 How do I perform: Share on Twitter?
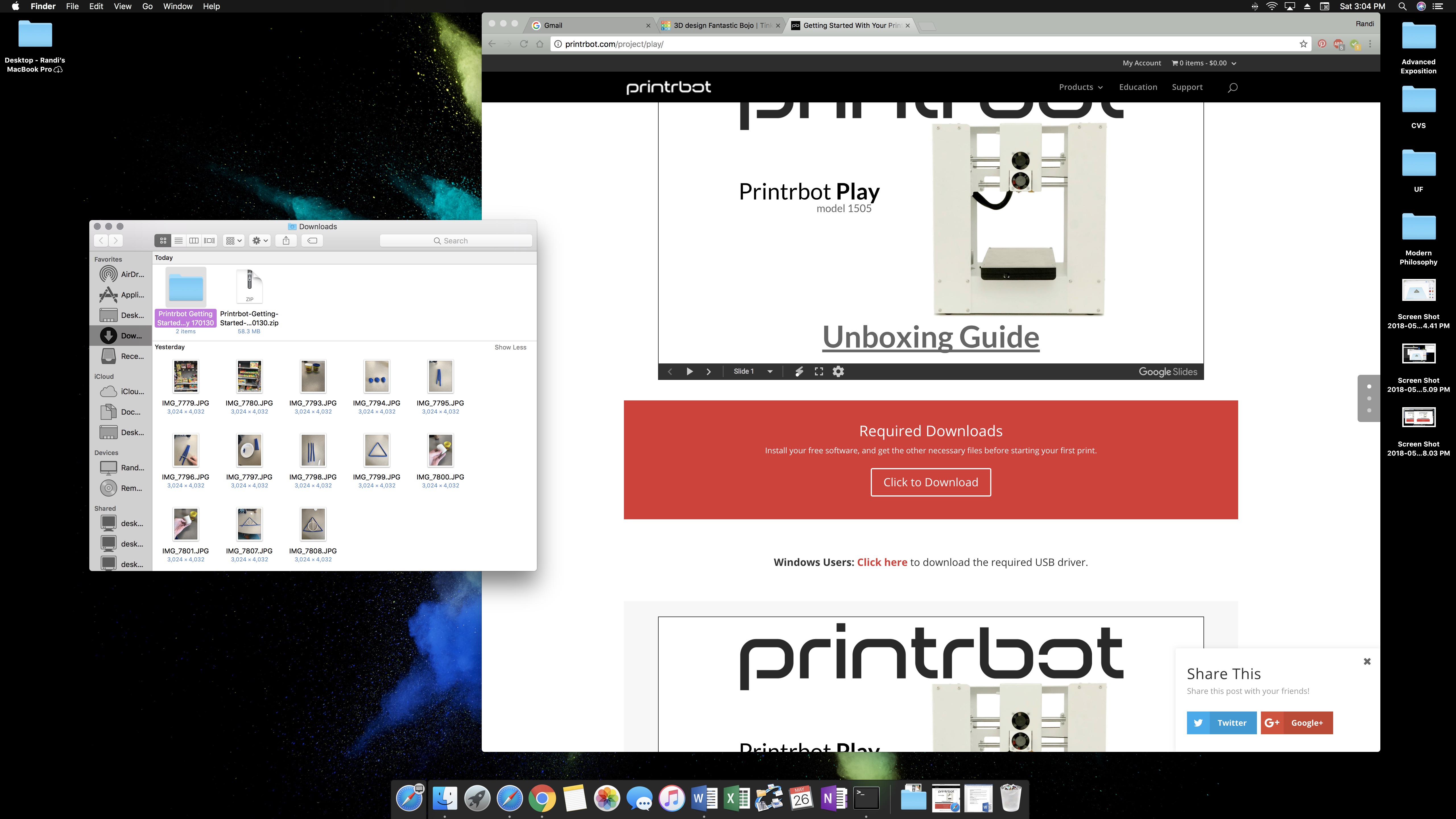tap(1221, 723)
